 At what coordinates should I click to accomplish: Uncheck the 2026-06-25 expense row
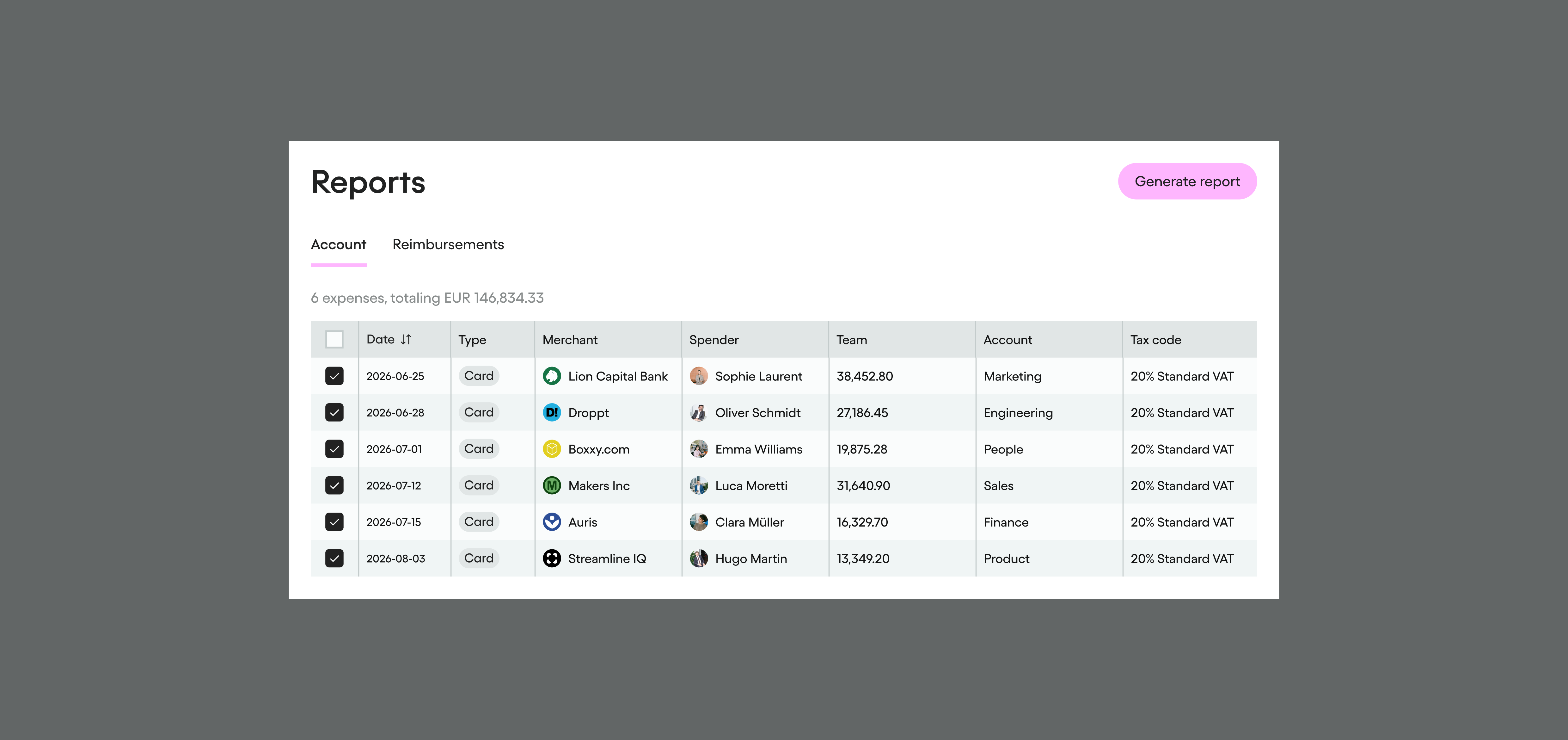click(x=334, y=376)
